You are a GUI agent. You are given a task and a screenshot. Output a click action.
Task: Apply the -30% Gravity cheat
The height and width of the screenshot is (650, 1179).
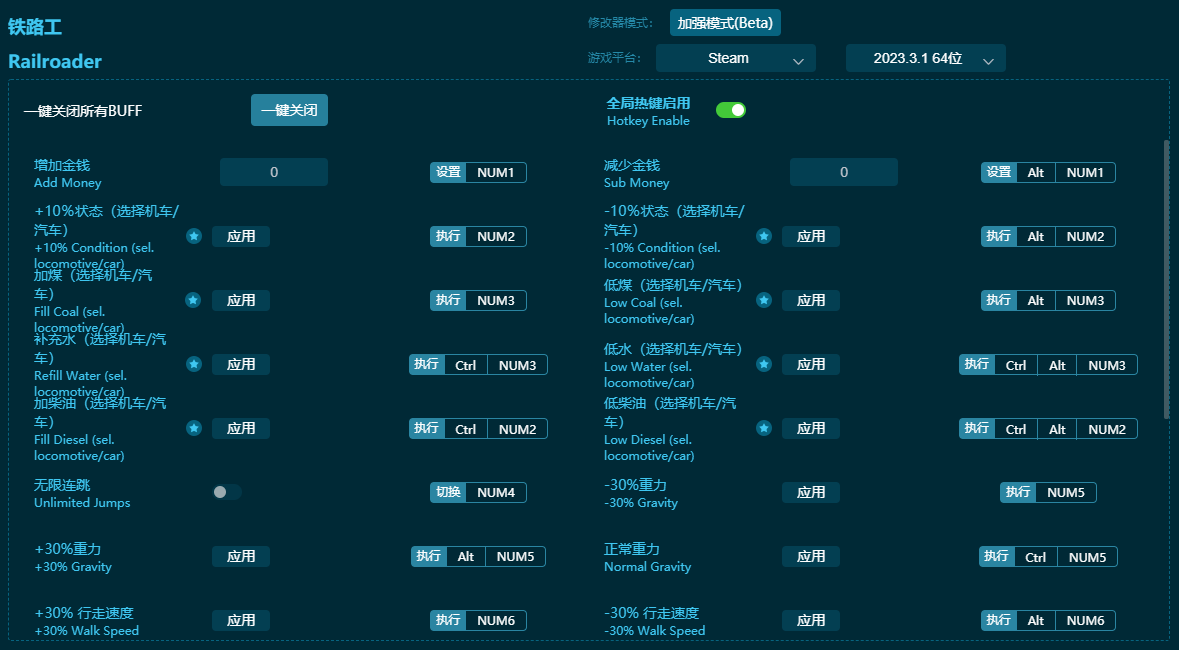pyautogui.click(x=811, y=492)
